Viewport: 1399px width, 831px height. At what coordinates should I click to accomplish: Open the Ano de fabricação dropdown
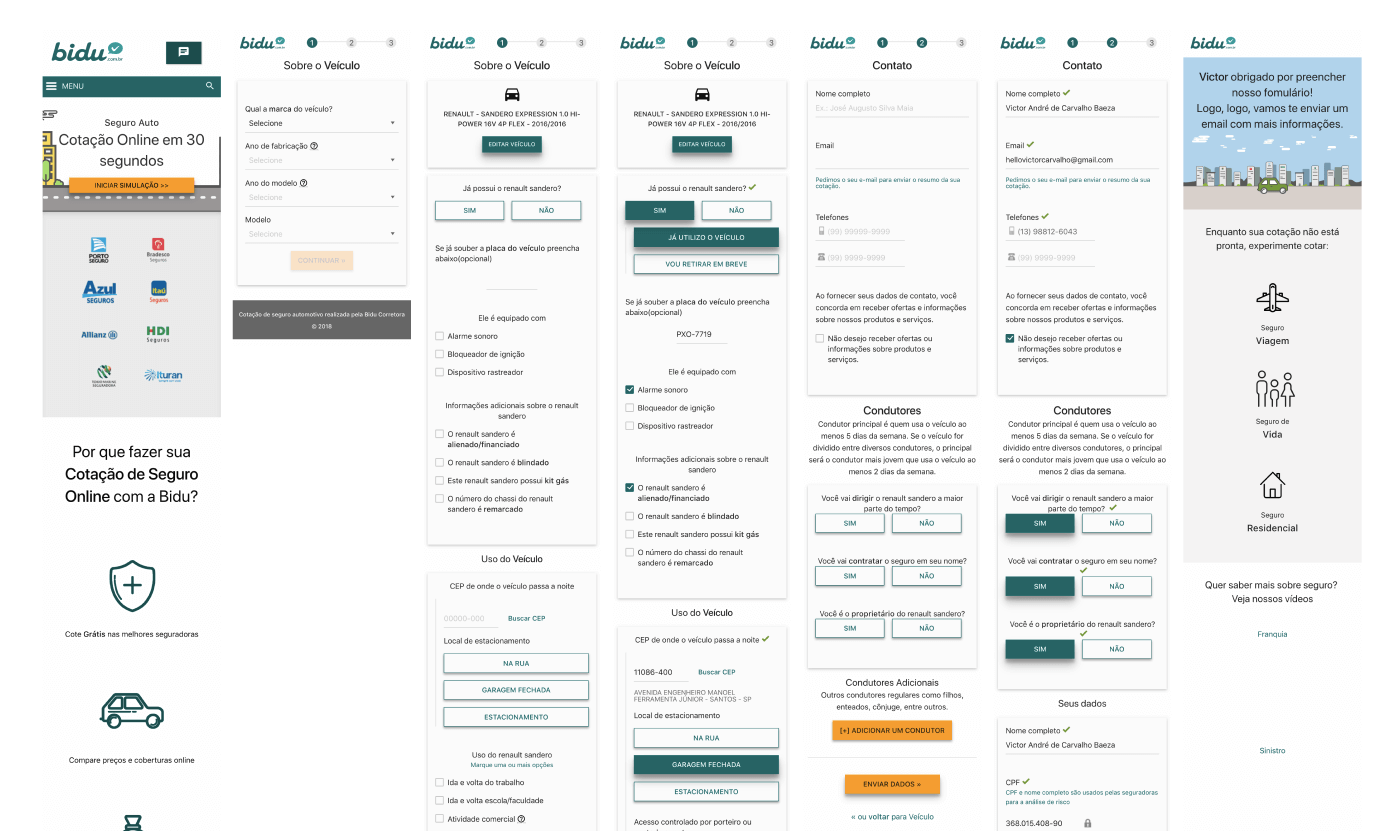321,160
